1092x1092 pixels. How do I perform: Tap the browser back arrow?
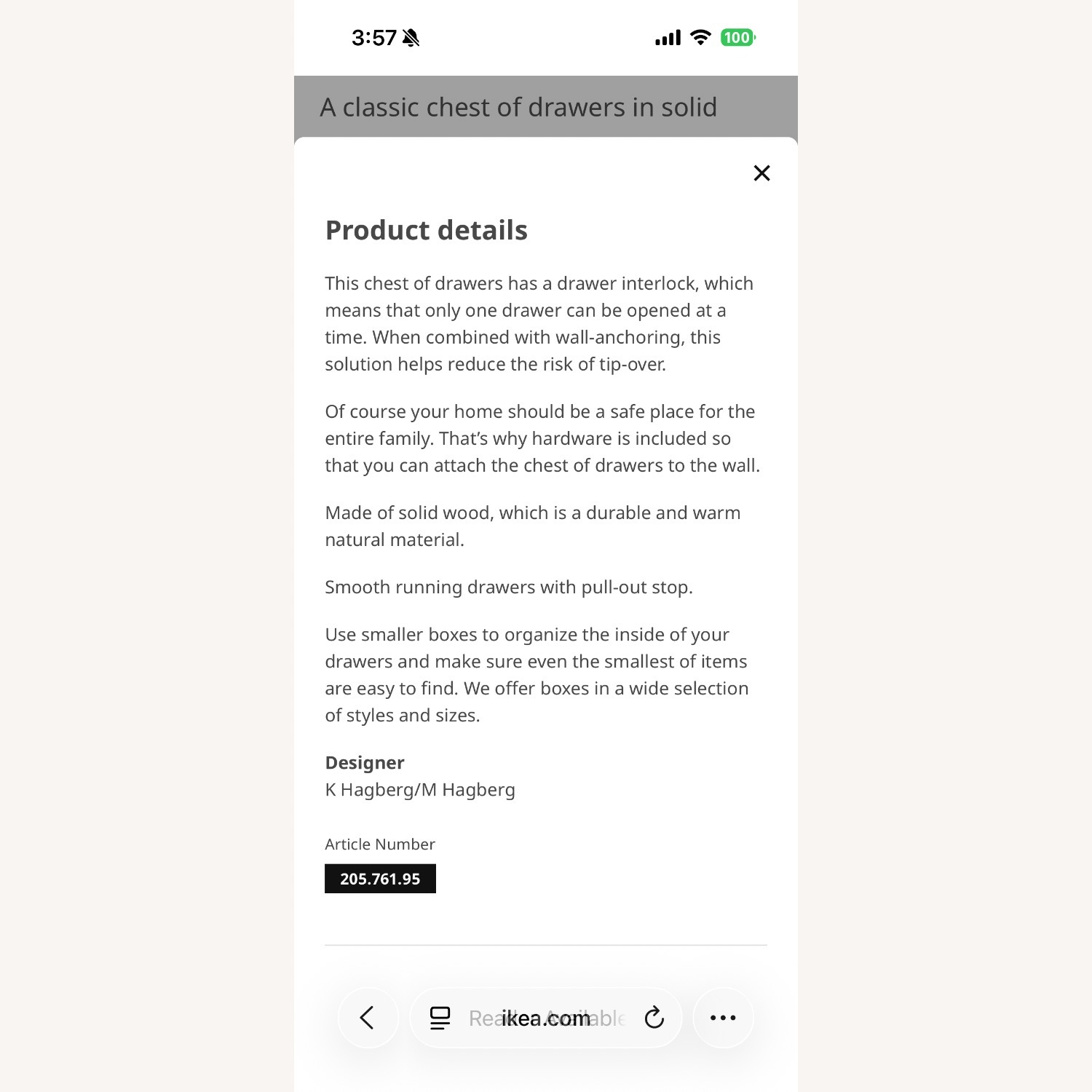click(368, 1017)
